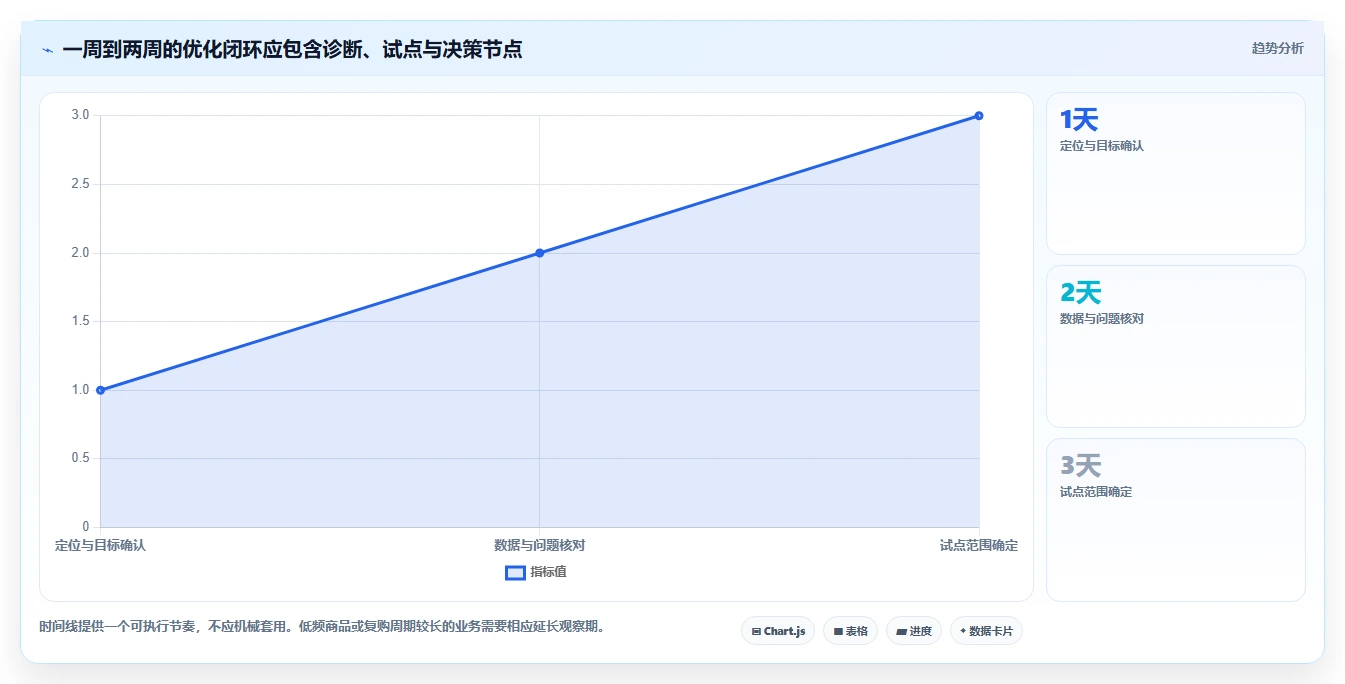Click x-axis label 试点范围确定
1345x684 pixels.
[979, 546]
